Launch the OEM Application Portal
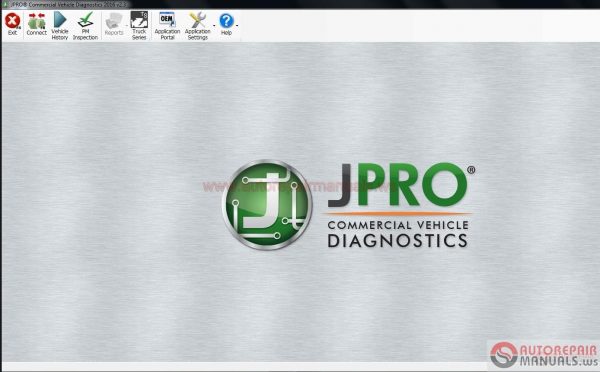600x372 pixels. (167, 25)
